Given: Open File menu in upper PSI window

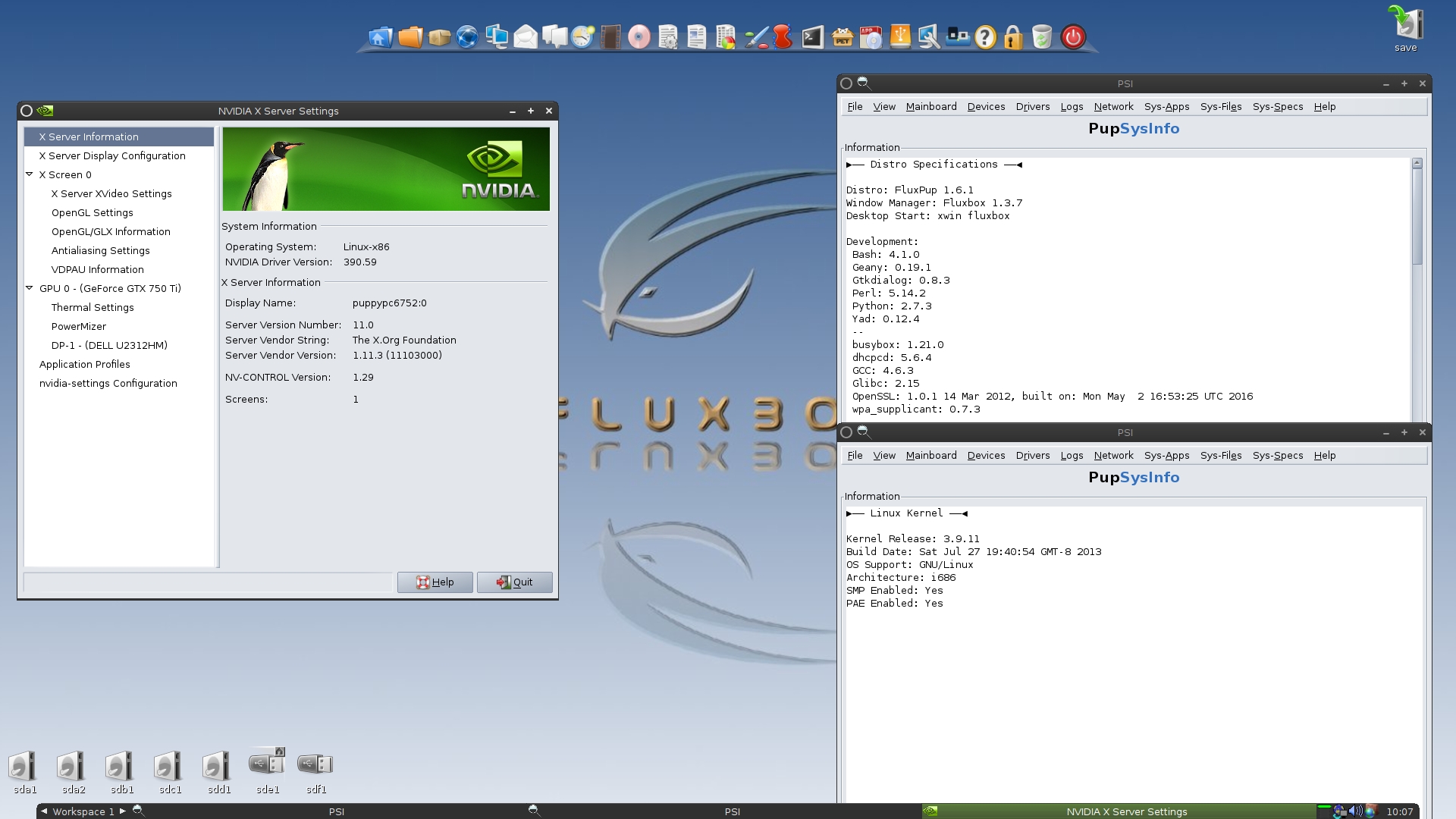Looking at the screenshot, I should [x=855, y=106].
